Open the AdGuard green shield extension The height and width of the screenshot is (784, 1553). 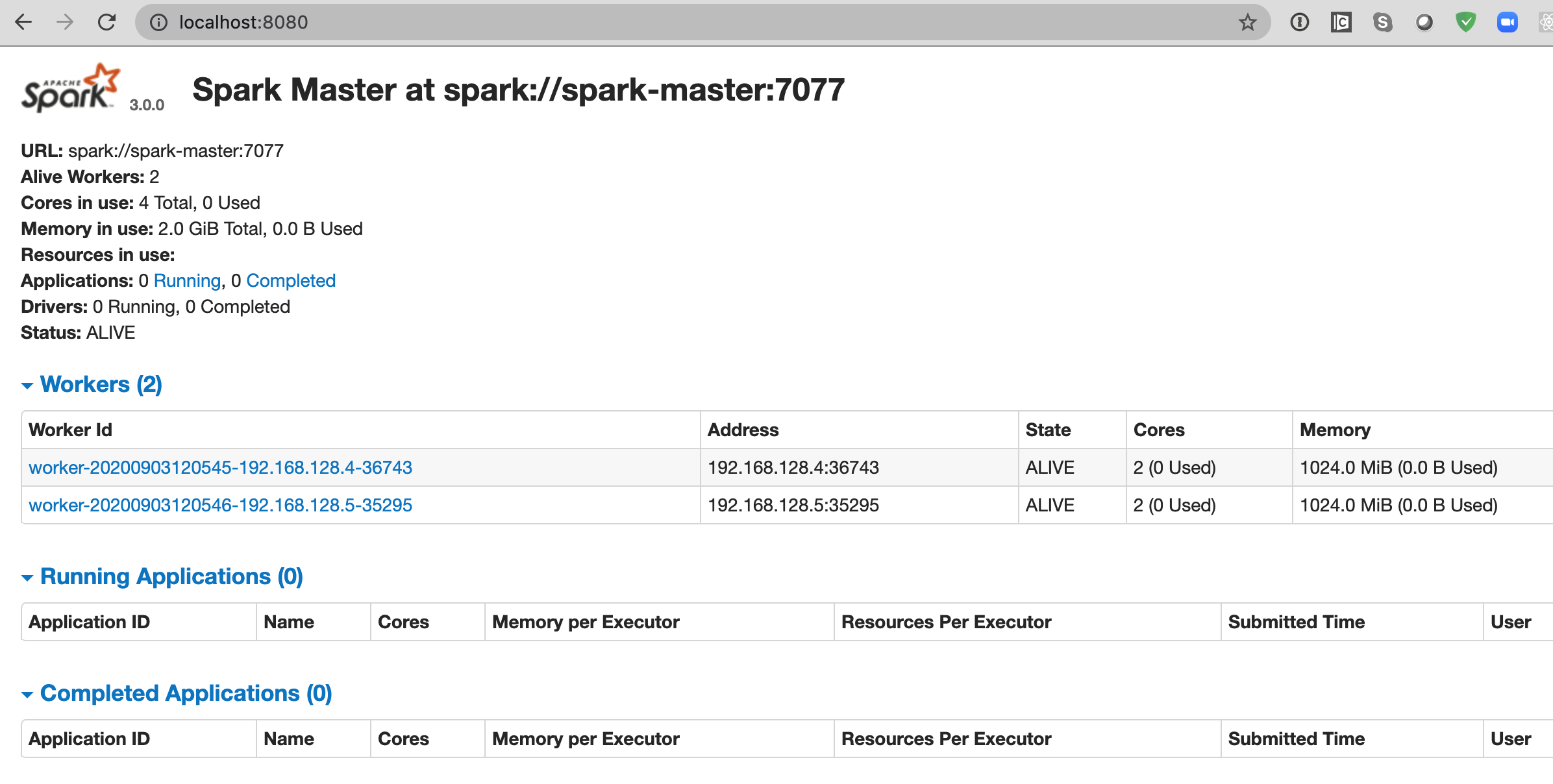tap(1465, 23)
